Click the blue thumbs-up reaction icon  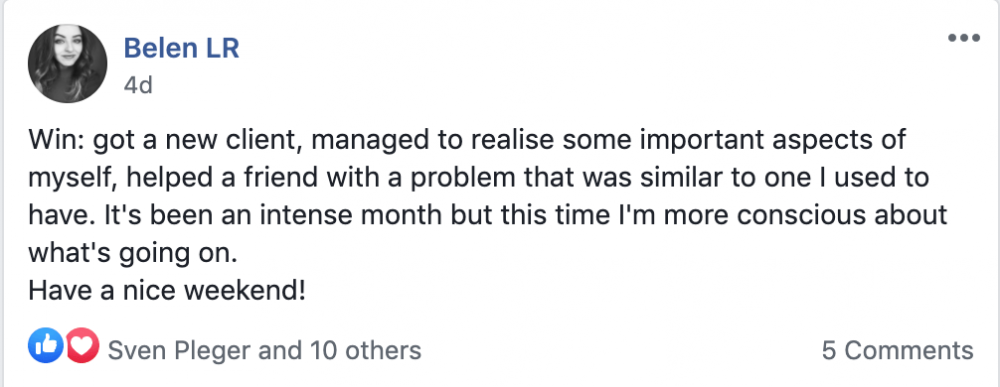46,346
